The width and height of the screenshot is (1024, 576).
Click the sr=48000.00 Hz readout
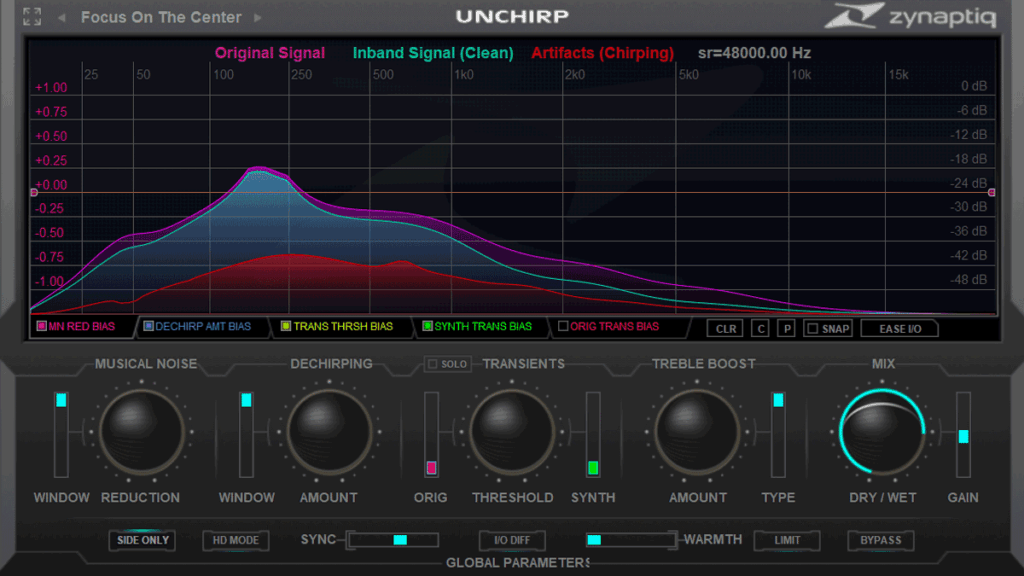(x=754, y=53)
